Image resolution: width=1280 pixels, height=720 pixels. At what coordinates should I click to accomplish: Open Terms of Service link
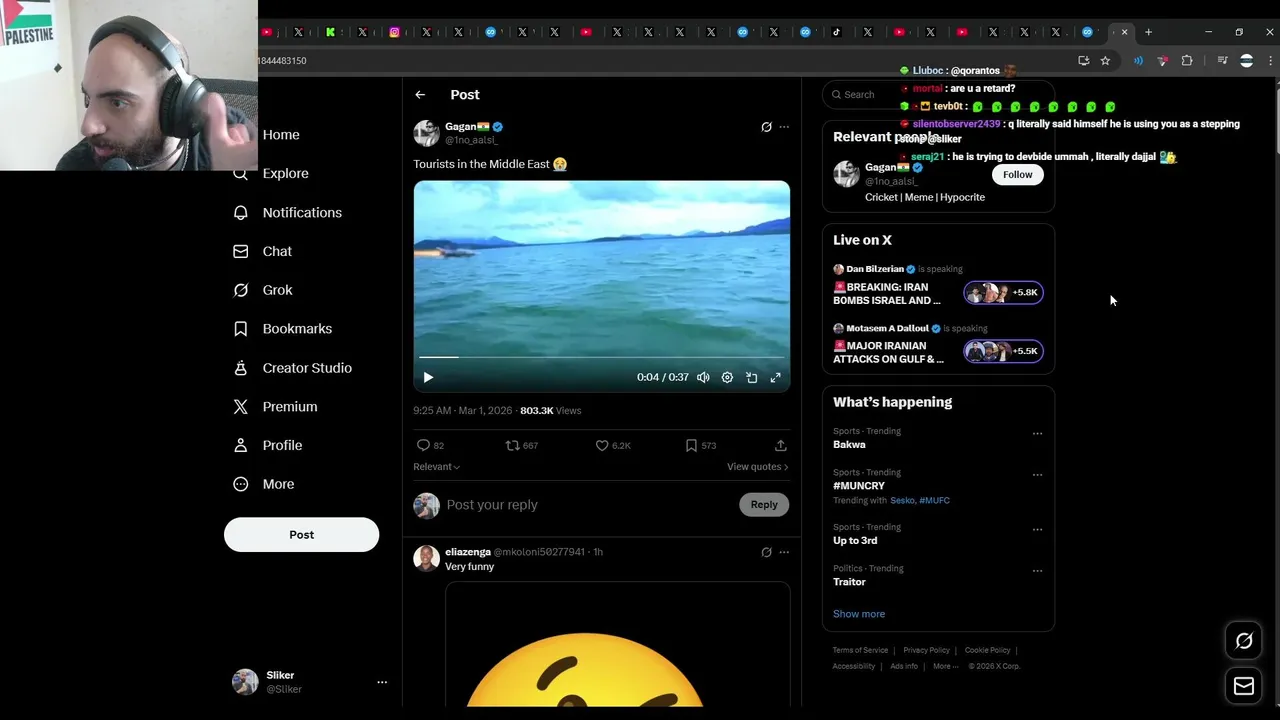click(x=860, y=650)
